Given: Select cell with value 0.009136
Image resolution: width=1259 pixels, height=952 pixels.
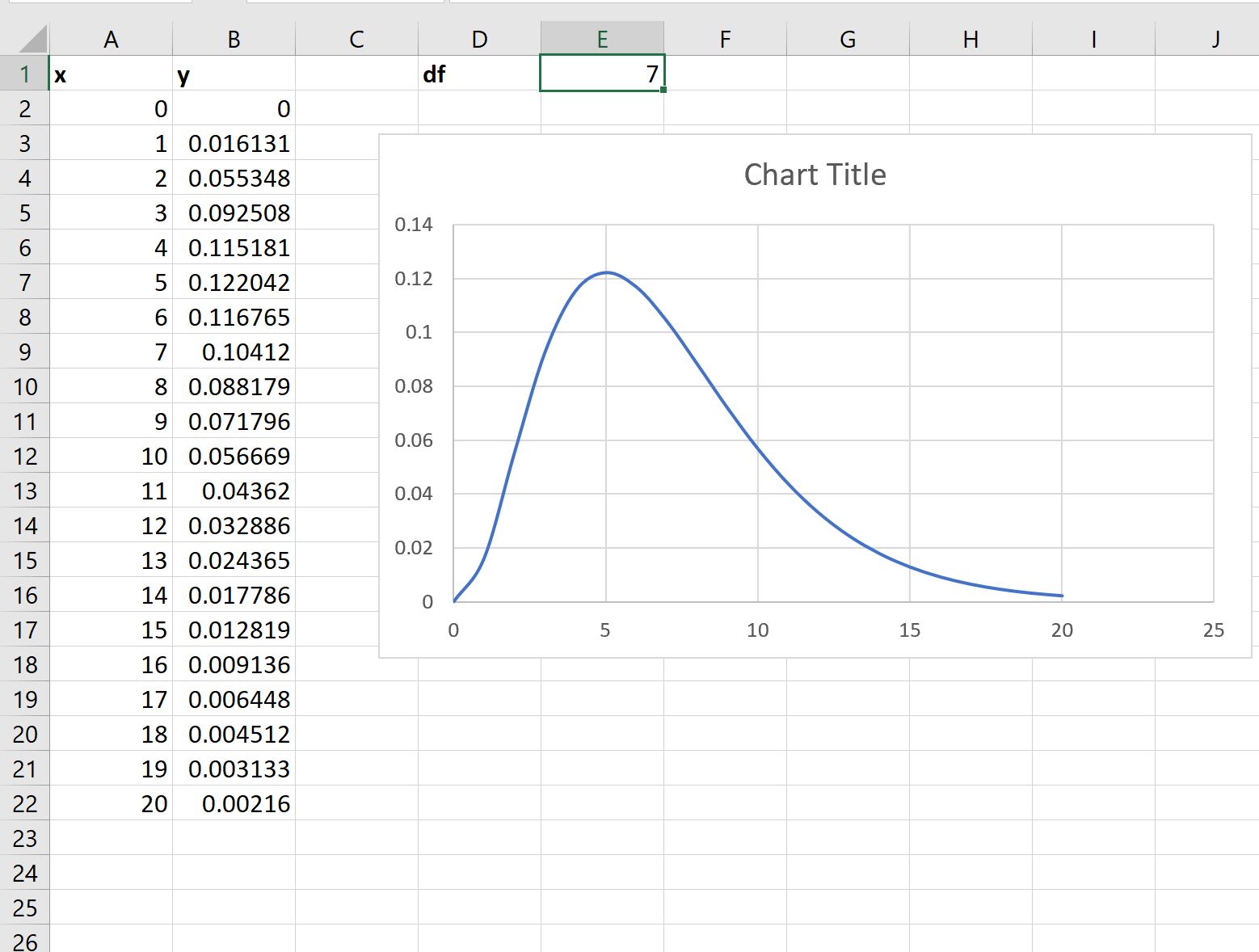Looking at the screenshot, I should click(x=234, y=664).
